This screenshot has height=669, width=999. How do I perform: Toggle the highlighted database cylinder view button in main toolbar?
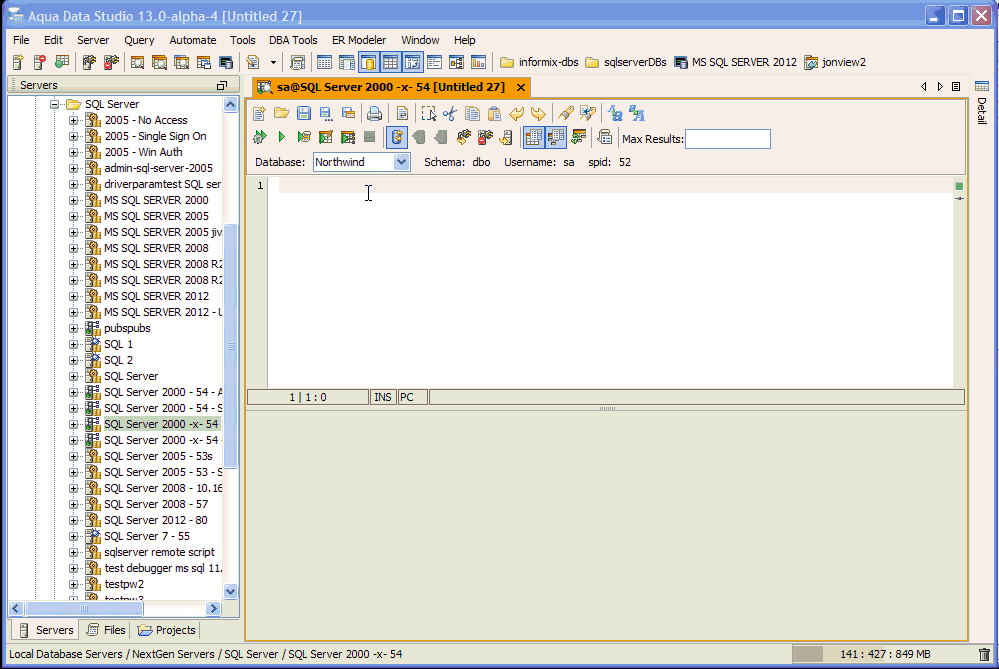click(368, 62)
